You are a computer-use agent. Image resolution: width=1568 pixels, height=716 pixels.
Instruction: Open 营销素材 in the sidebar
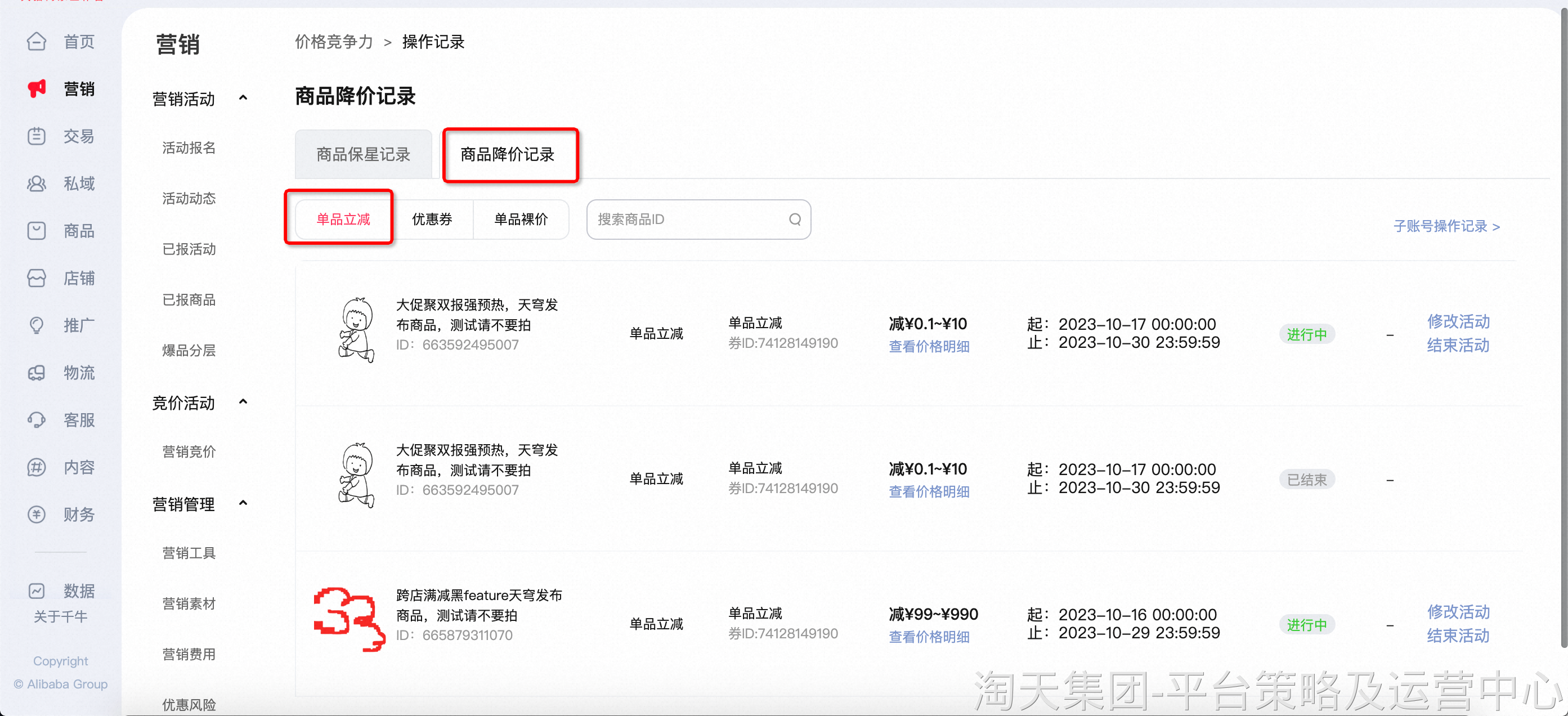point(189,603)
